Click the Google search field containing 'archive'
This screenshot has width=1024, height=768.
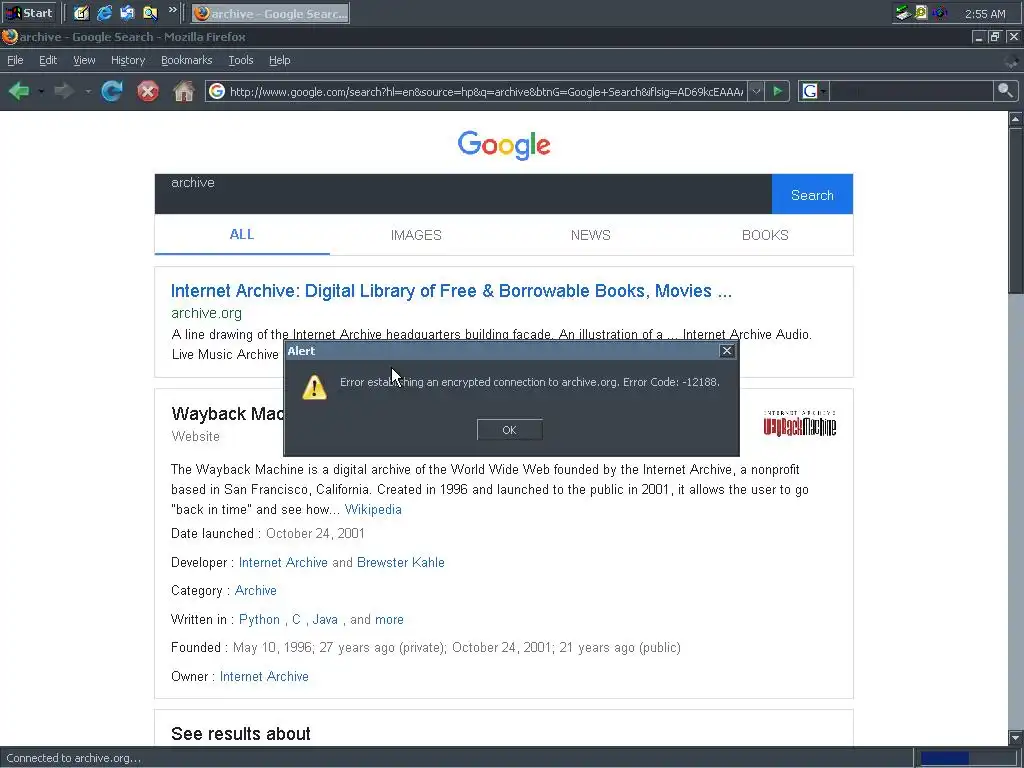tap(463, 194)
